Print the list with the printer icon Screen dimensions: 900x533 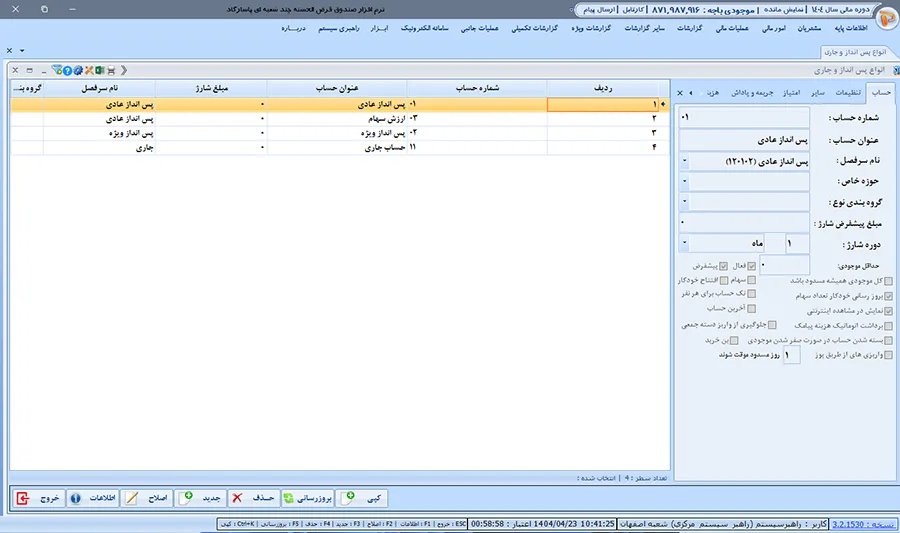click(111, 71)
